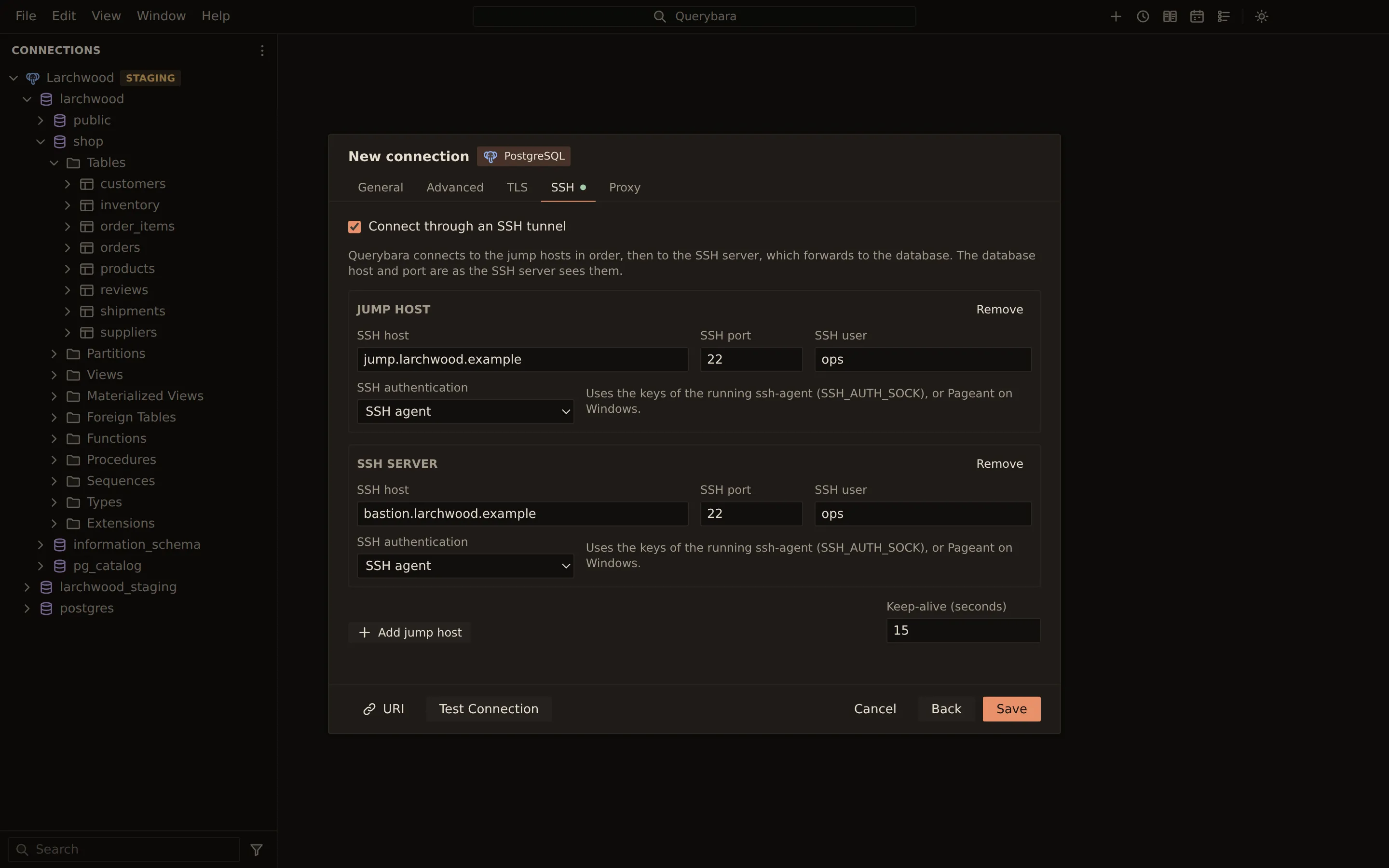Image resolution: width=1389 pixels, height=868 pixels.
Task: Cancel the new connection dialog
Action: click(x=875, y=709)
